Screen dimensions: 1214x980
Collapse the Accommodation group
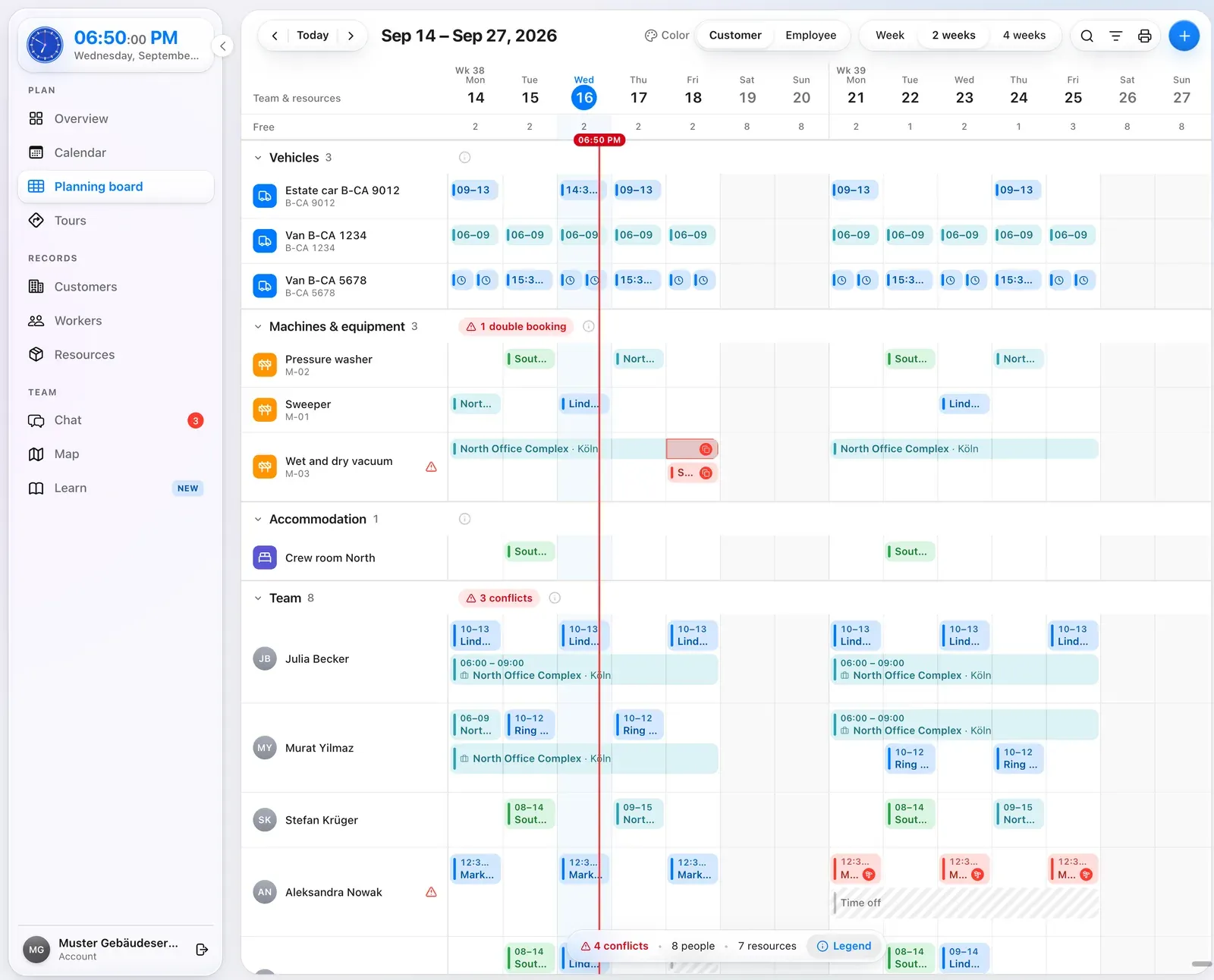coord(258,519)
